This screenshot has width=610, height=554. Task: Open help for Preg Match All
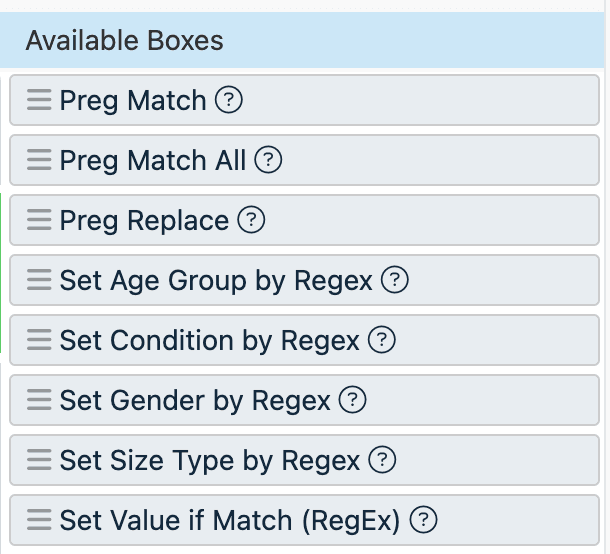(269, 160)
